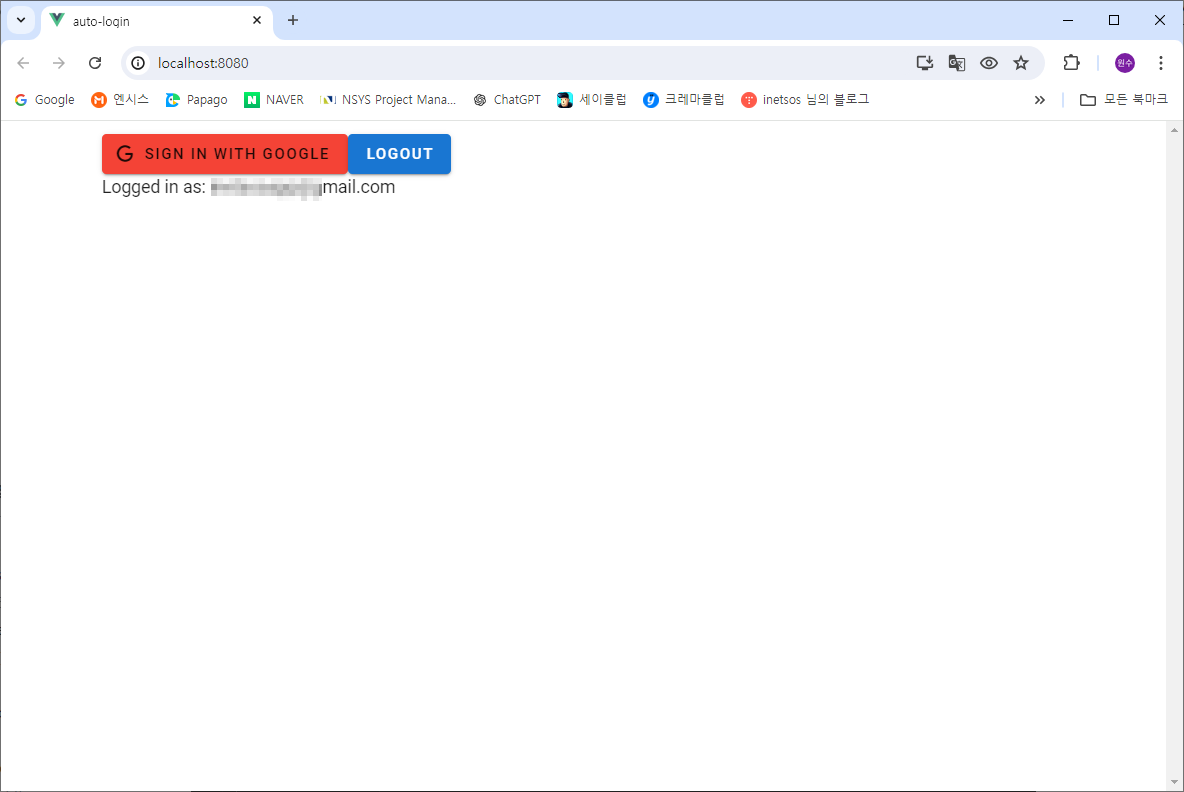
Task: Click the browser forward arrow
Action: click(x=59, y=63)
